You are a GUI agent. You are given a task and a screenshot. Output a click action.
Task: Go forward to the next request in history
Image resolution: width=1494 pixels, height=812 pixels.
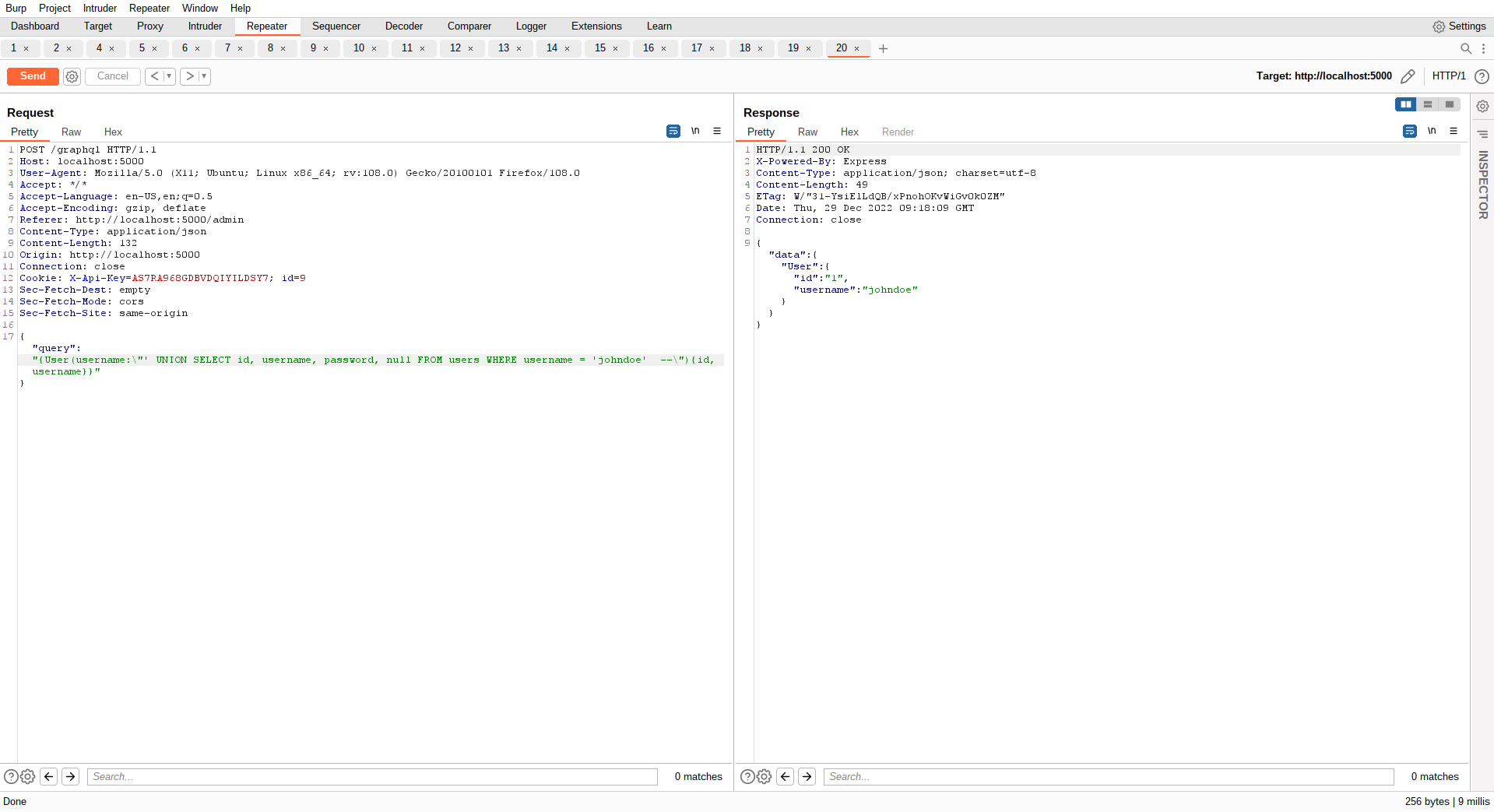coord(189,76)
